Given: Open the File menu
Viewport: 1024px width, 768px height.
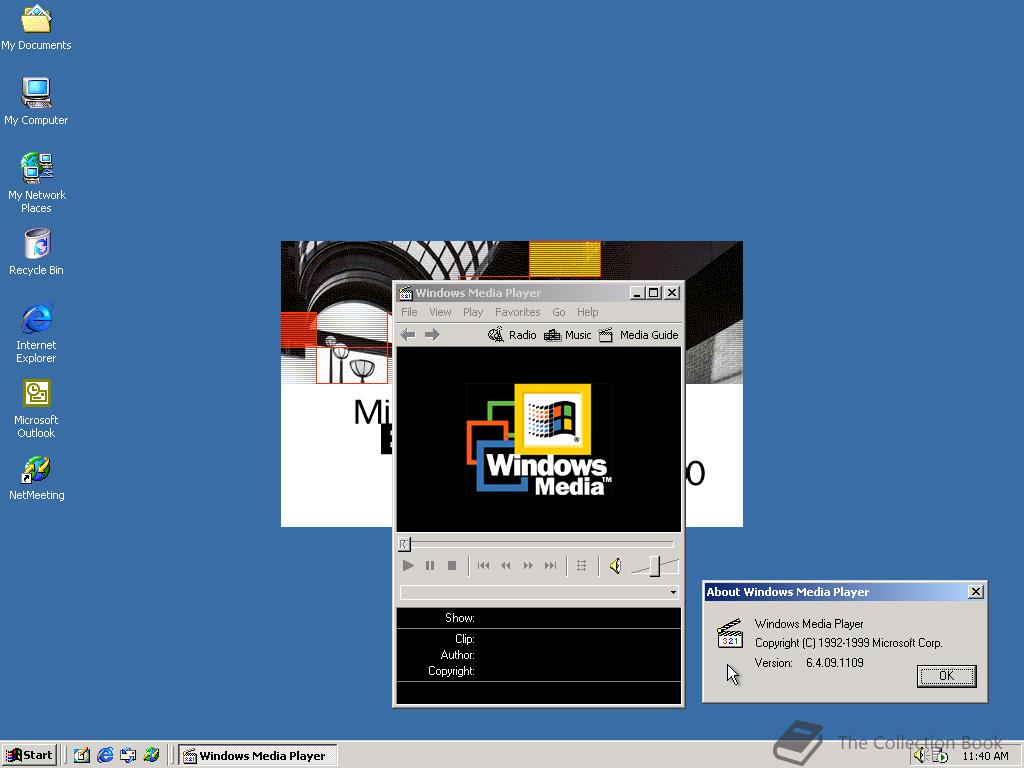Looking at the screenshot, I should coord(409,312).
